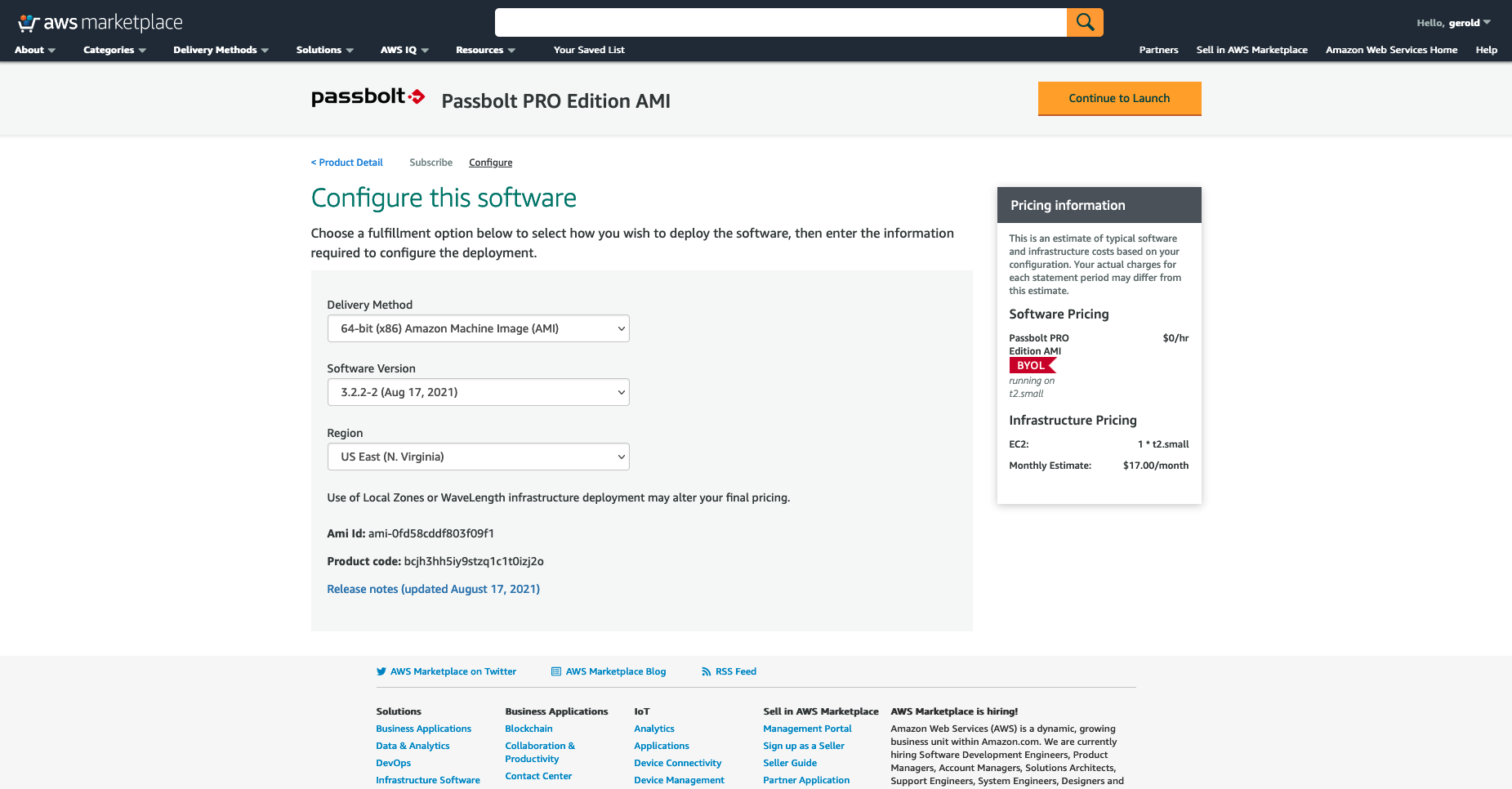This screenshot has height=789, width=1512.
Task: Open Seller Guide footer link
Action: point(790,763)
